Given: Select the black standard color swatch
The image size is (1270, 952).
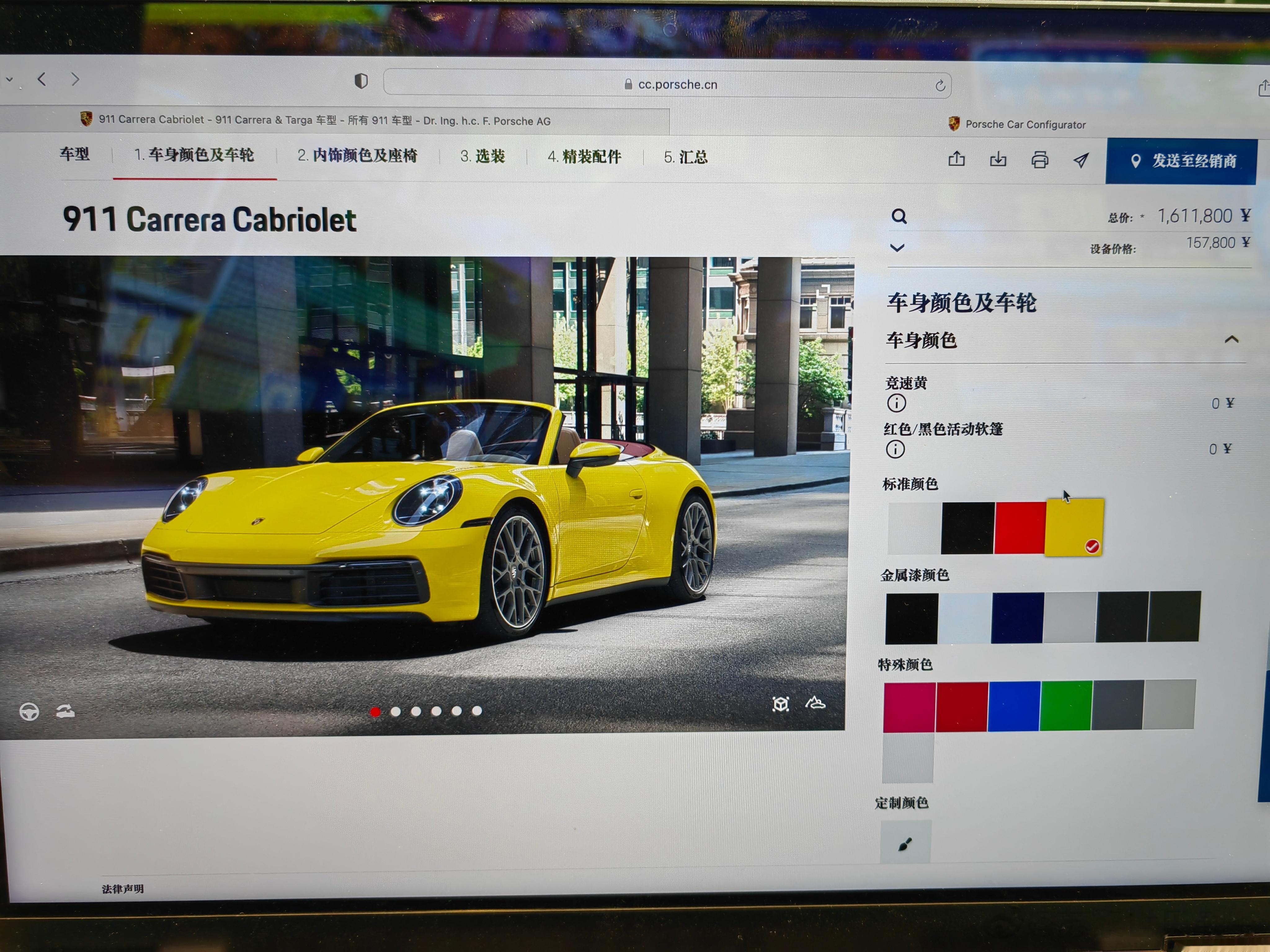Looking at the screenshot, I should (967, 528).
